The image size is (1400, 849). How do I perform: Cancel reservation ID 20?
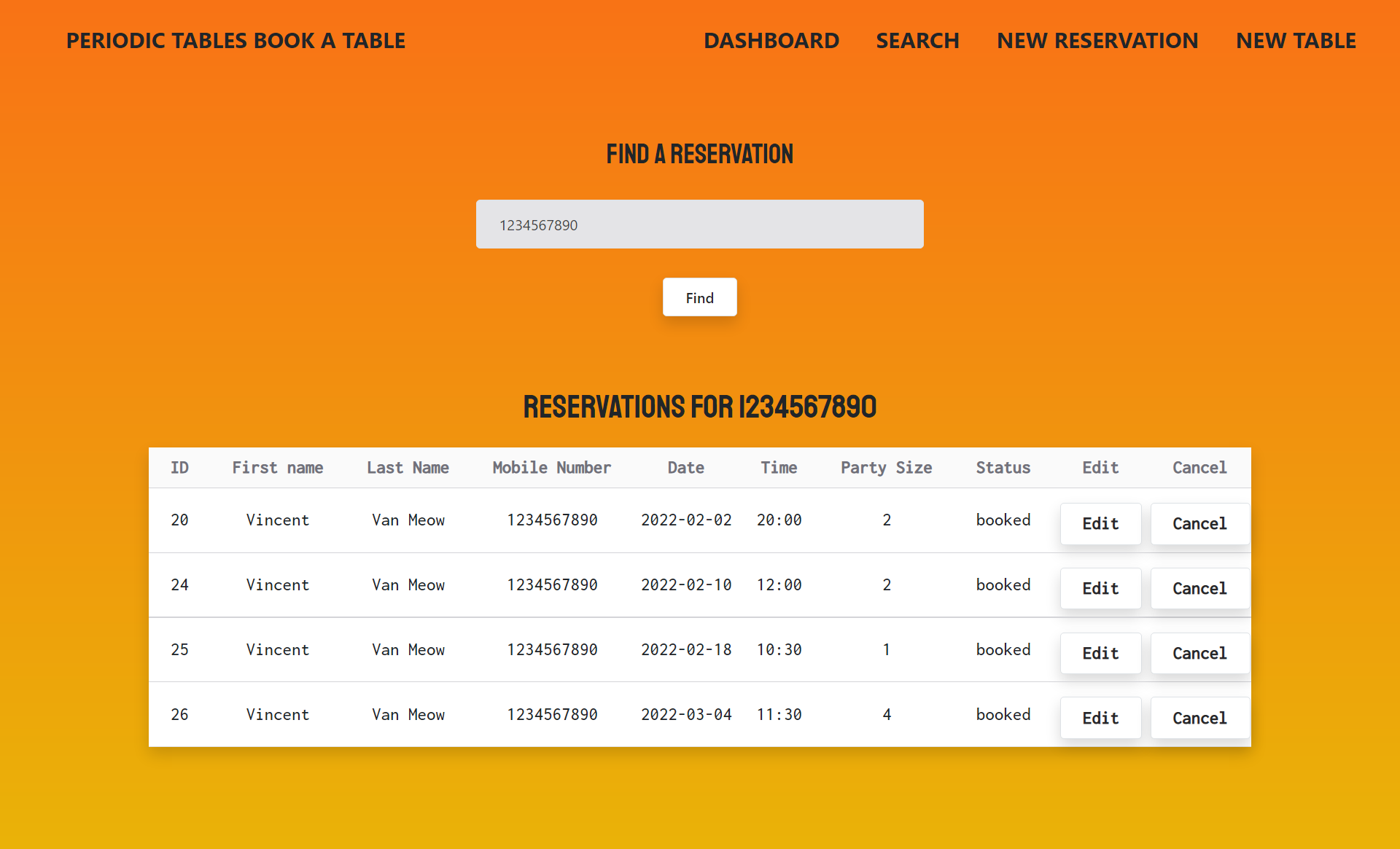click(x=1199, y=523)
